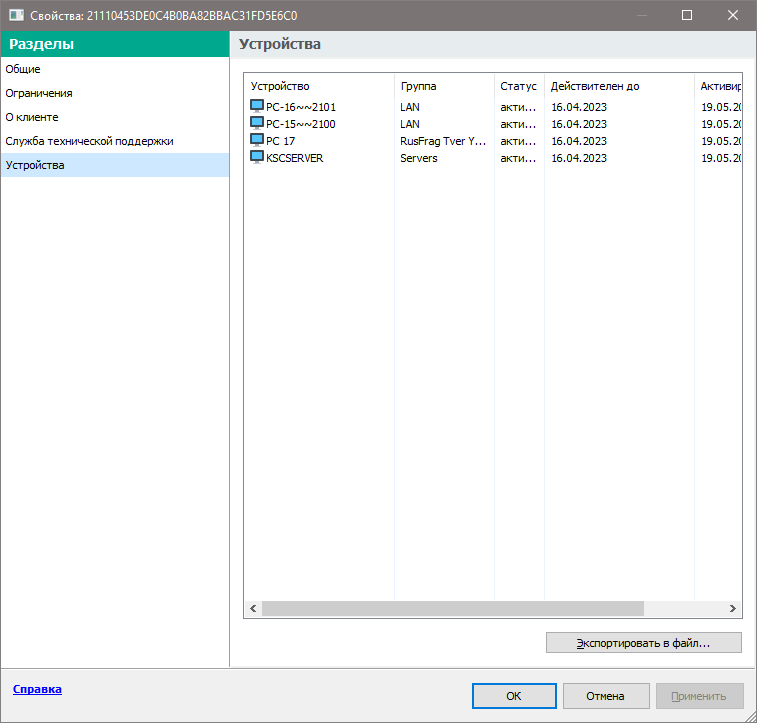Click the LAN group cell for PC-15~~2100

click(410, 124)
